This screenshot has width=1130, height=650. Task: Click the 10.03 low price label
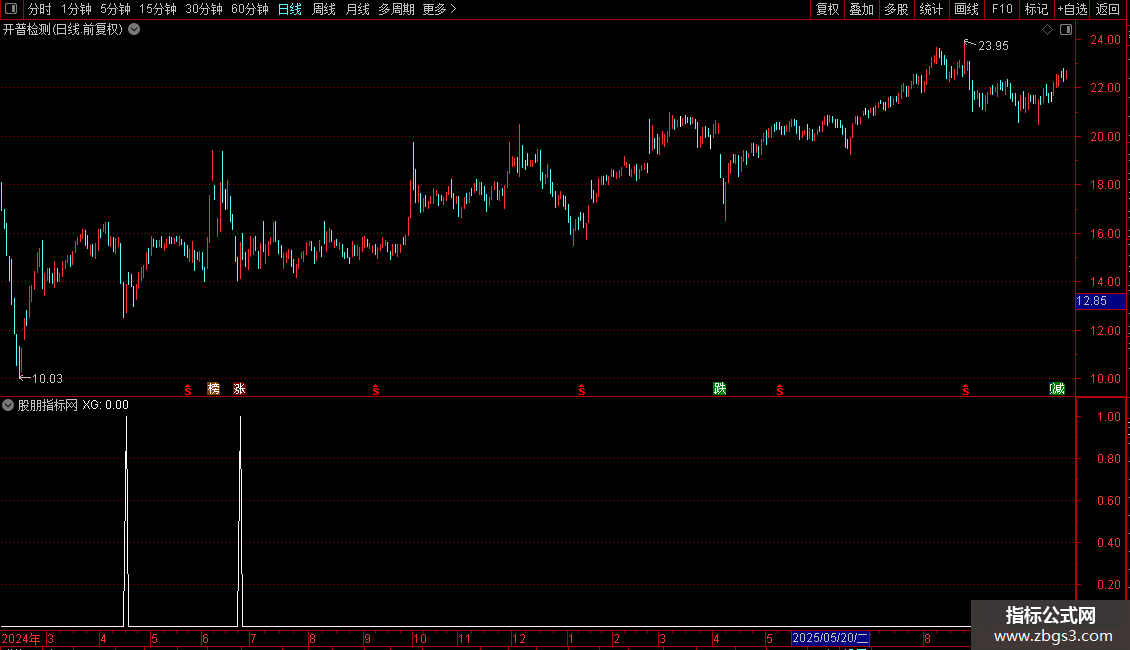(x=47, y=378)
